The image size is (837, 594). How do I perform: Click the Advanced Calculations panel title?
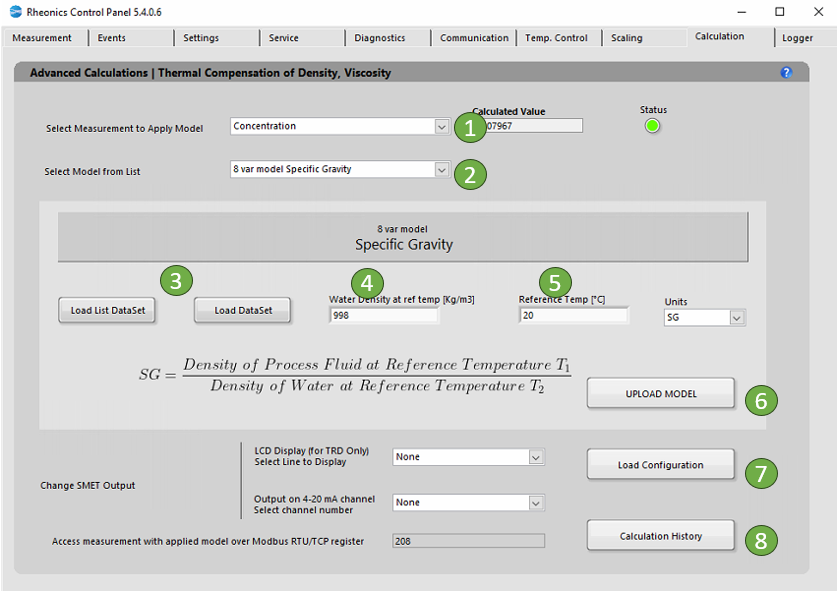point(210,73)
